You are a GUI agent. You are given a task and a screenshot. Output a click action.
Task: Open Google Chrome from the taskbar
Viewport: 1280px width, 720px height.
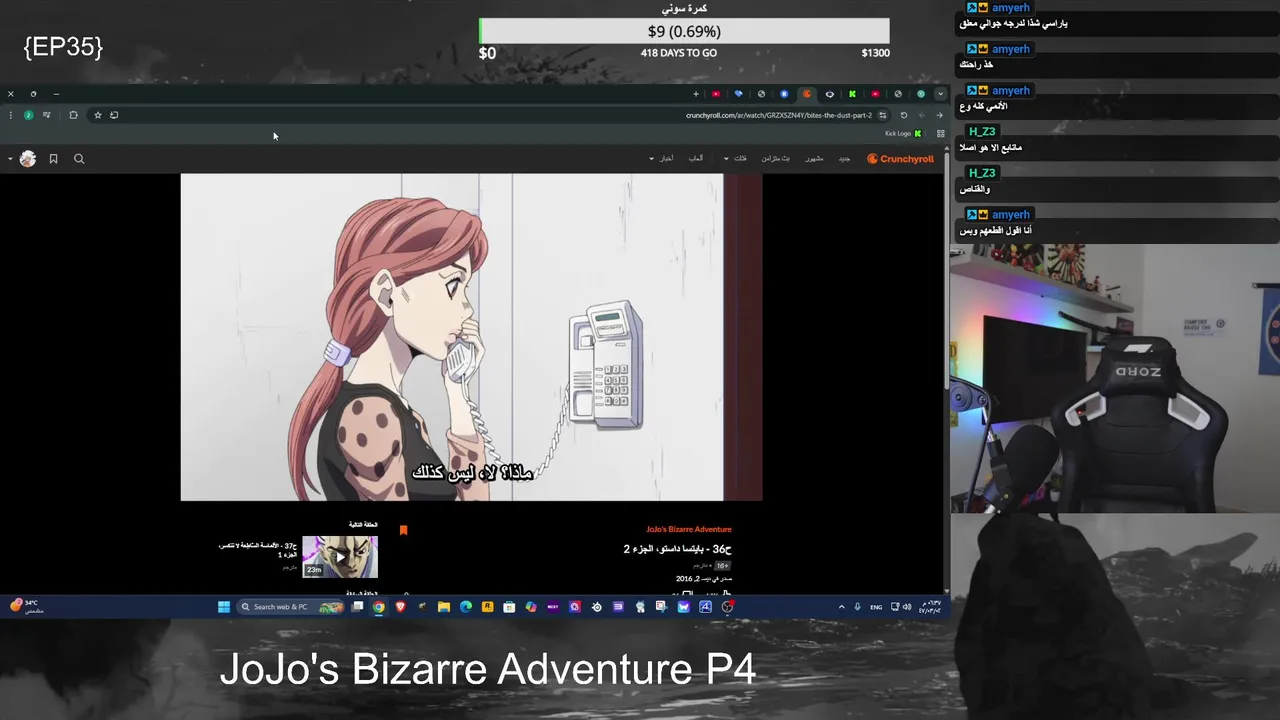[x=378, y=606]
